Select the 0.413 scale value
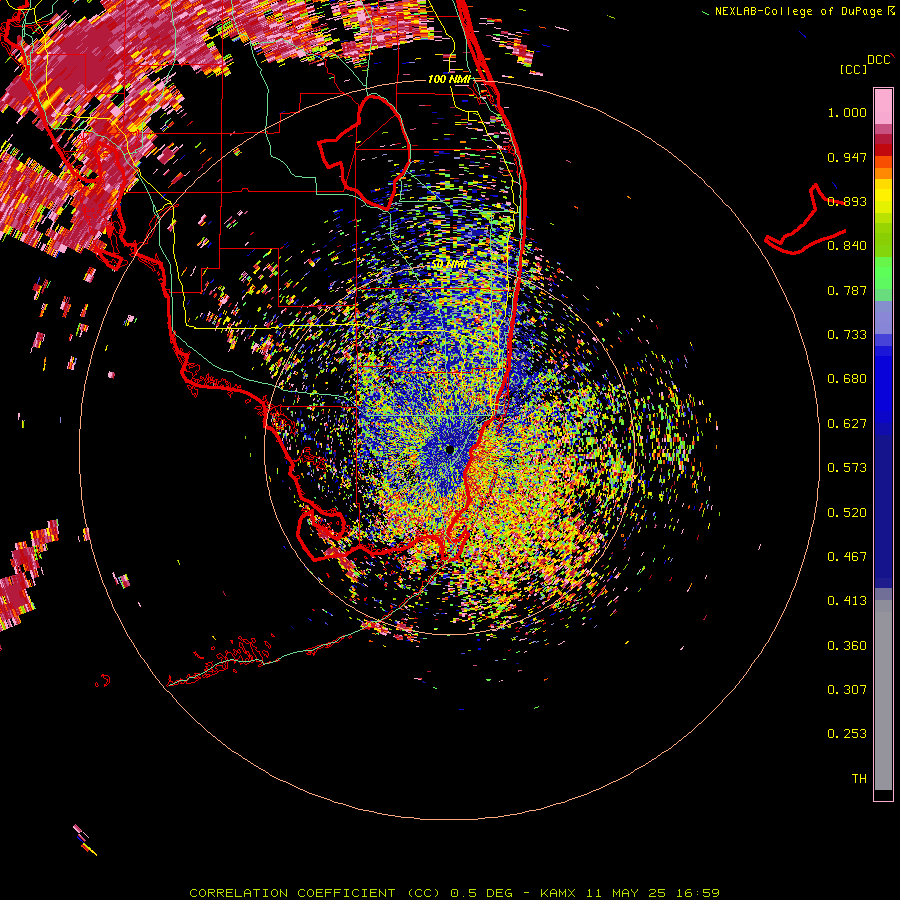Image resolution: width=900 pixels, height=900 pixels. (x=847, y=601)
